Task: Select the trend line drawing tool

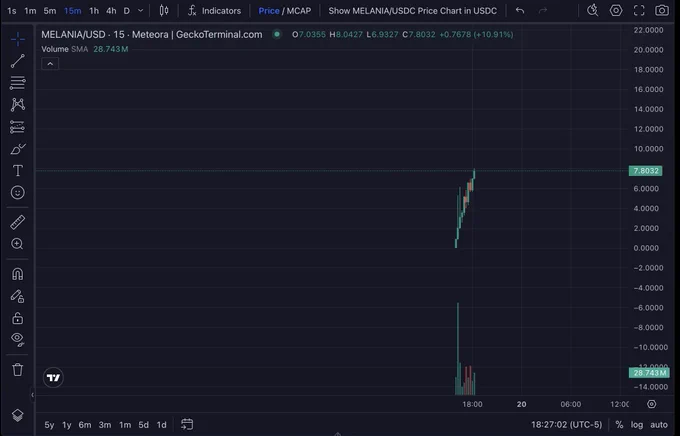Action: 18,61
